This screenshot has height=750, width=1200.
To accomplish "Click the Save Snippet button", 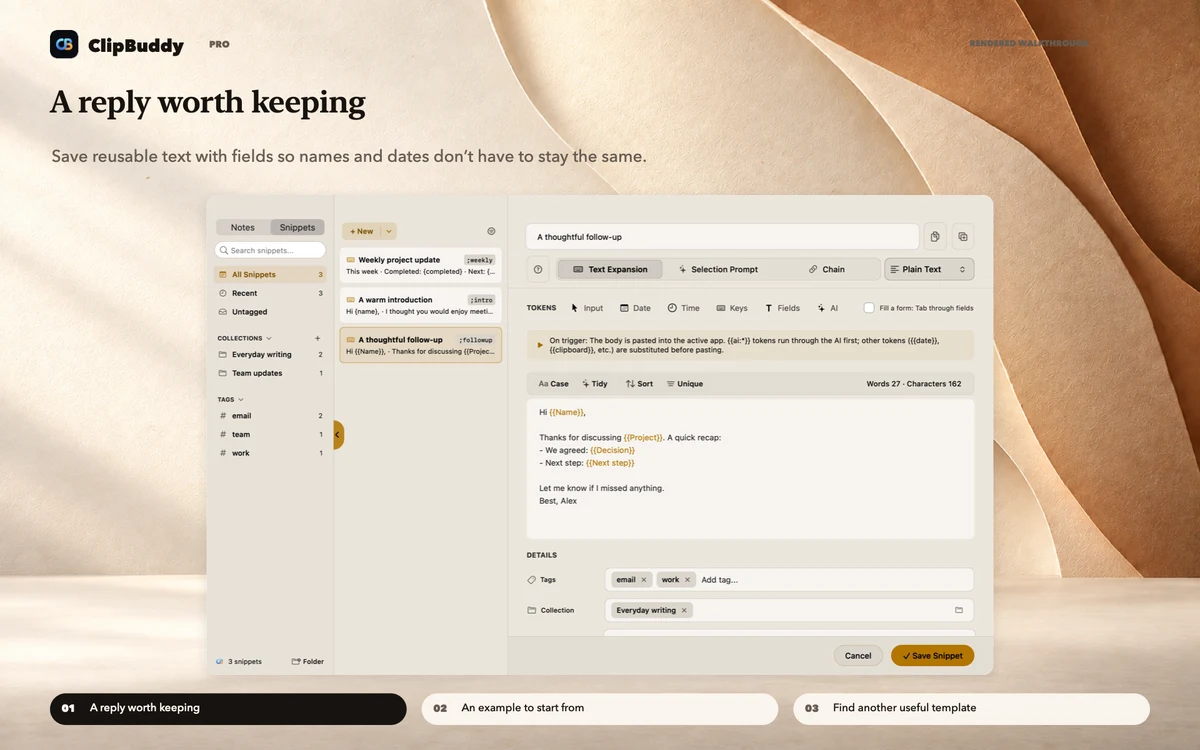I will [932, 656].
